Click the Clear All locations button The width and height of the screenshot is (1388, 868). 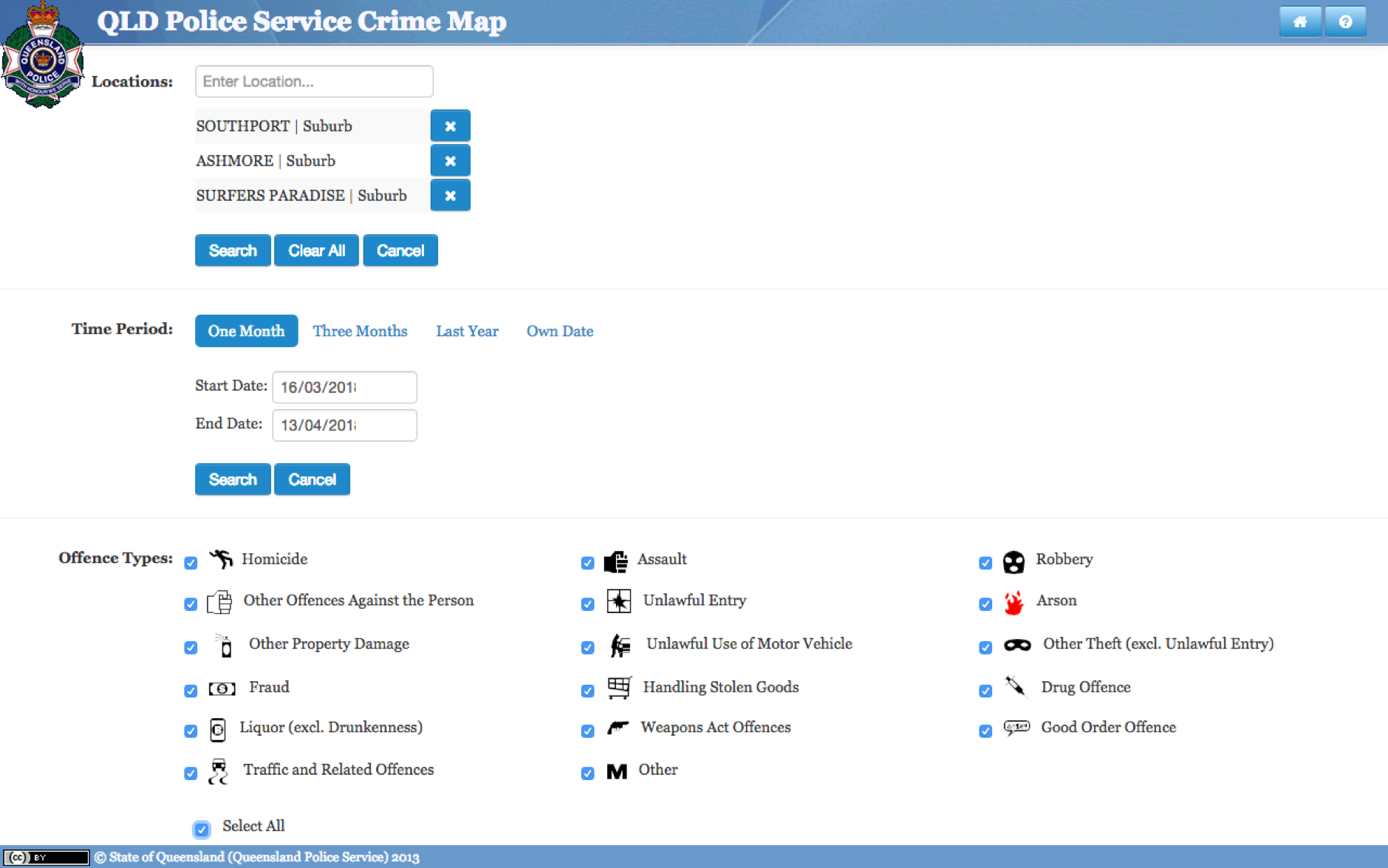click(316, 250)
